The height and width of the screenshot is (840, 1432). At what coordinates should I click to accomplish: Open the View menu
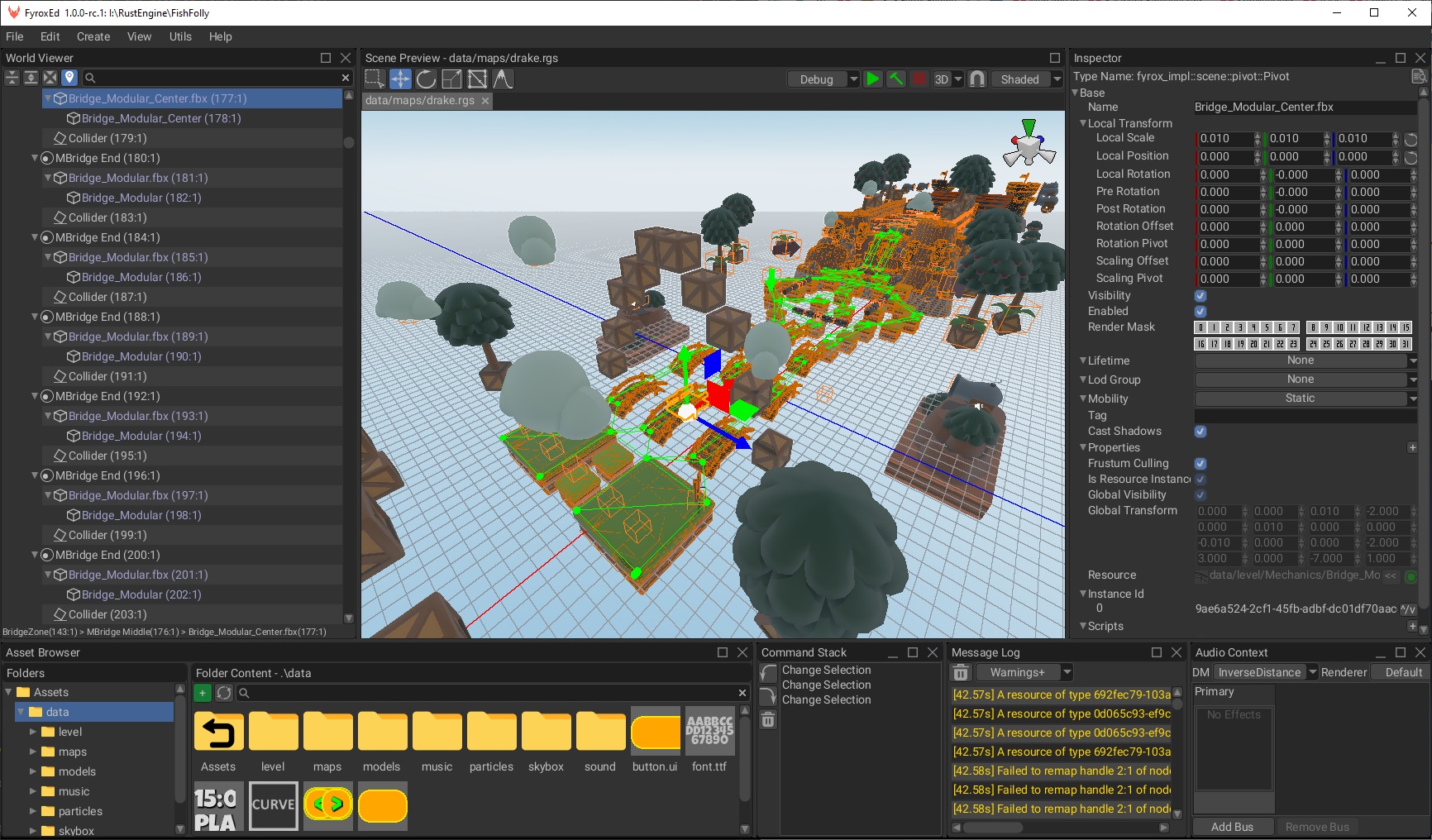[x=139, y=36]
